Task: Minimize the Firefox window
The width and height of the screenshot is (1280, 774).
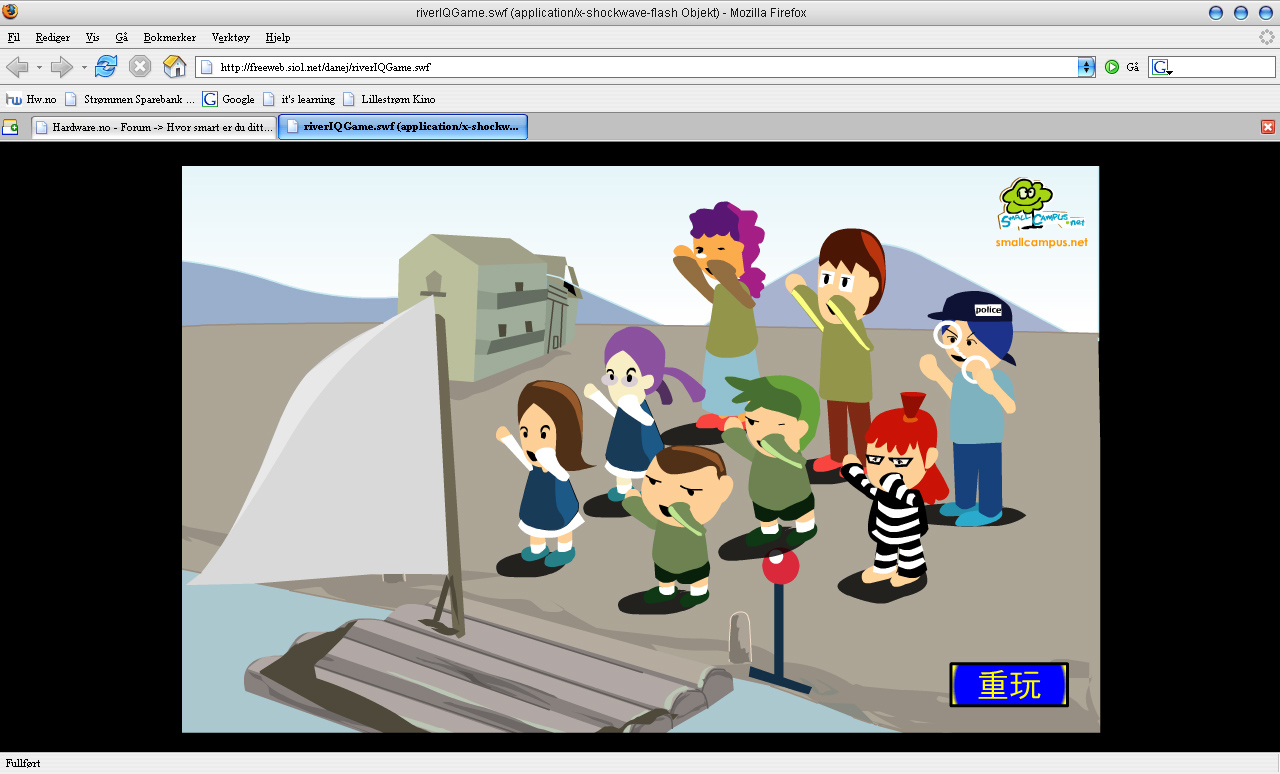Action: [x=1216, y=12]
